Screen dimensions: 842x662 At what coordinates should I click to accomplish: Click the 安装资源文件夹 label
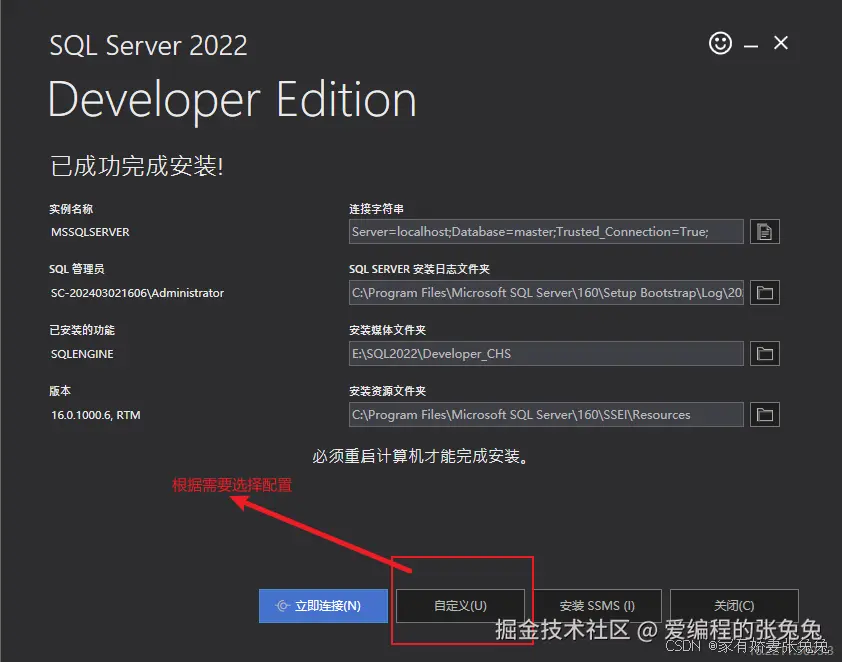point(387,391)
